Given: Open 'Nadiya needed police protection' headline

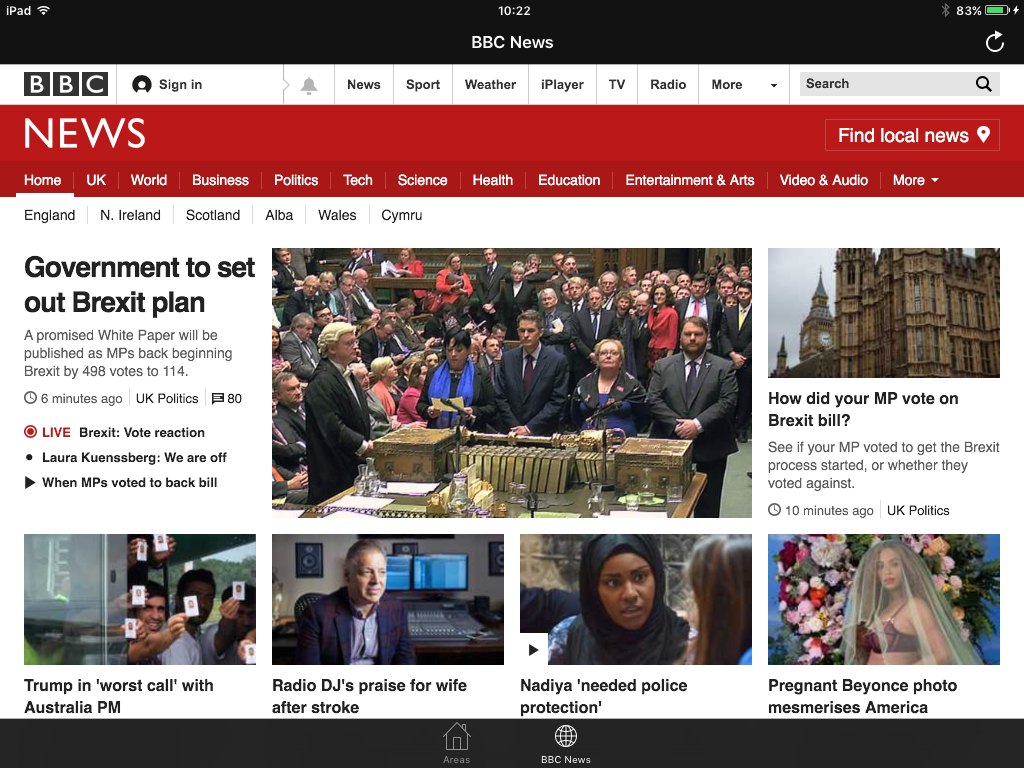Looking at the screenshot, I should click(x=603, y=696).
